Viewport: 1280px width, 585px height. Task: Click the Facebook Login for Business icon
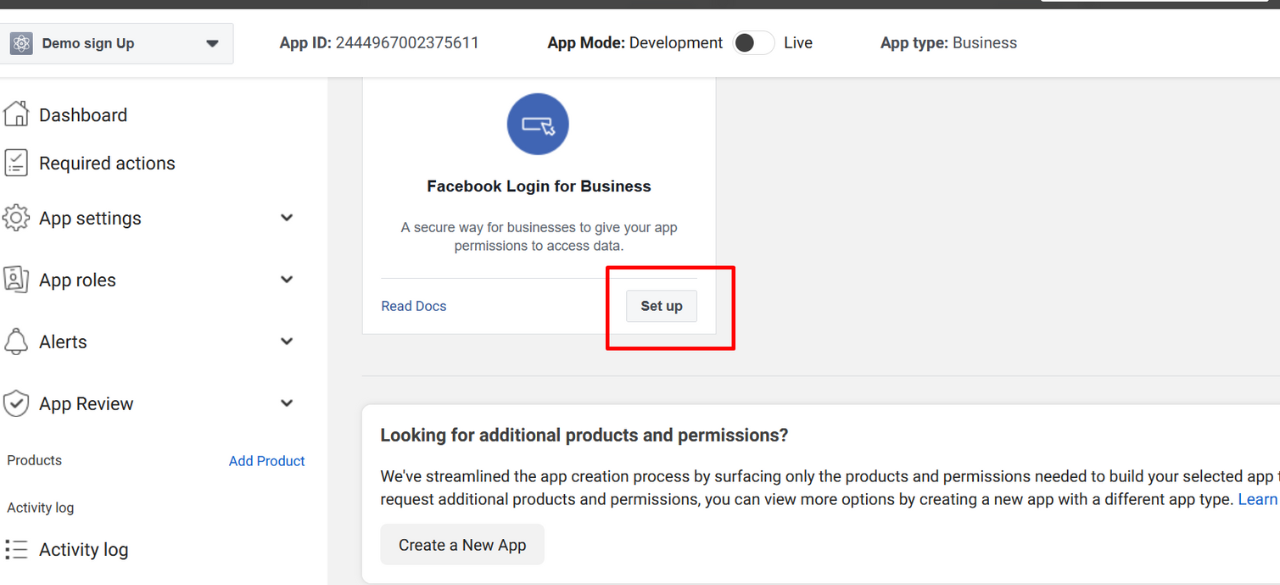538,124
